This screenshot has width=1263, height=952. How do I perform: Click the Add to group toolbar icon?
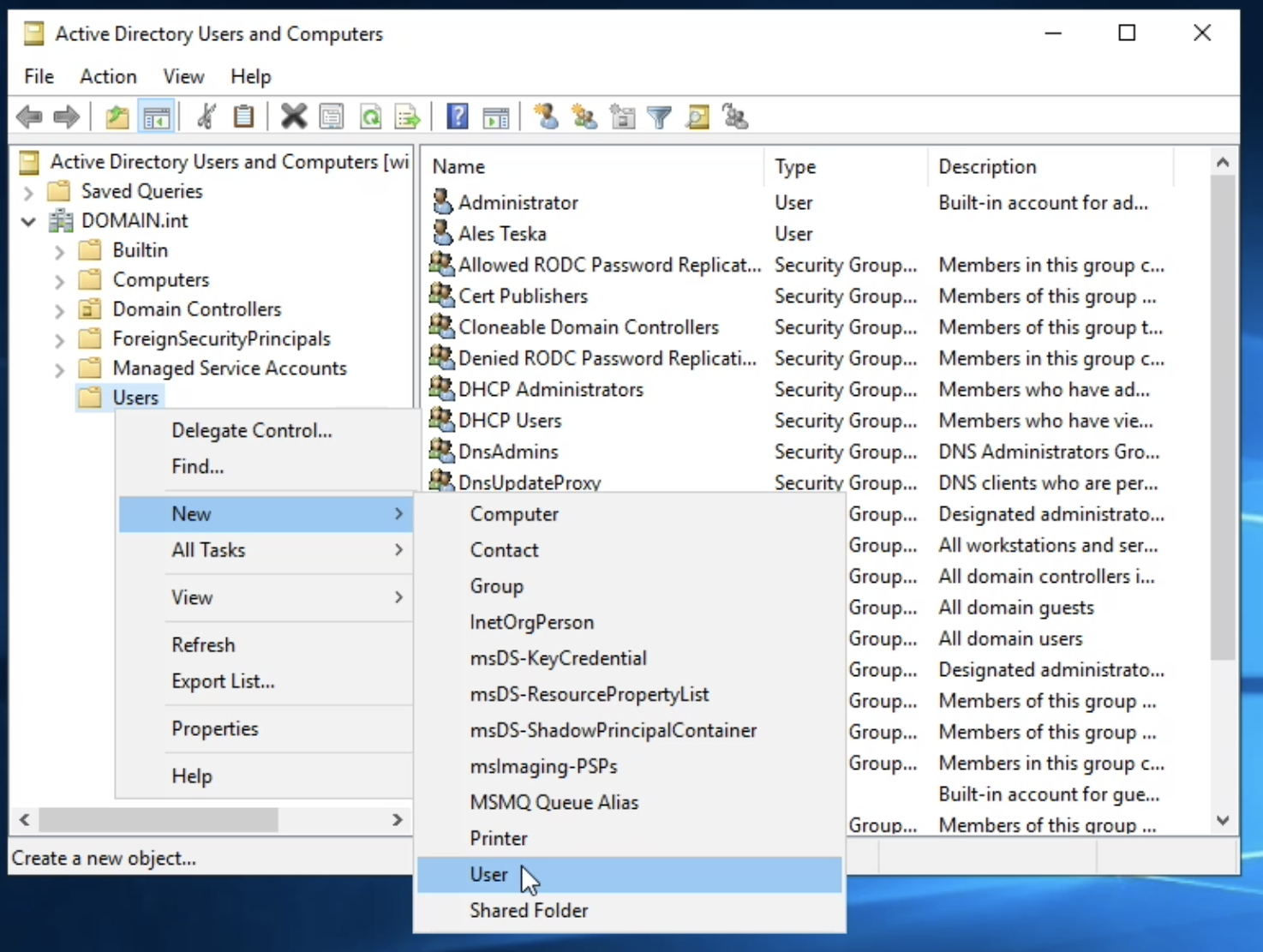coord(735,117)
